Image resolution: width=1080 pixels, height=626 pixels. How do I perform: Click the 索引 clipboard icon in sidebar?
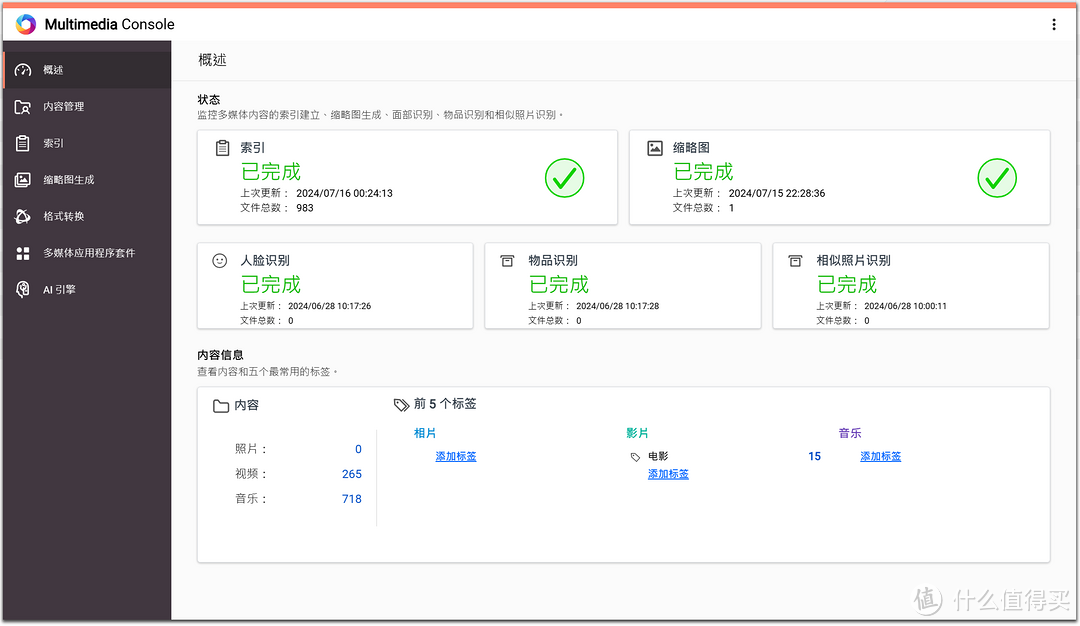[22, 143]
